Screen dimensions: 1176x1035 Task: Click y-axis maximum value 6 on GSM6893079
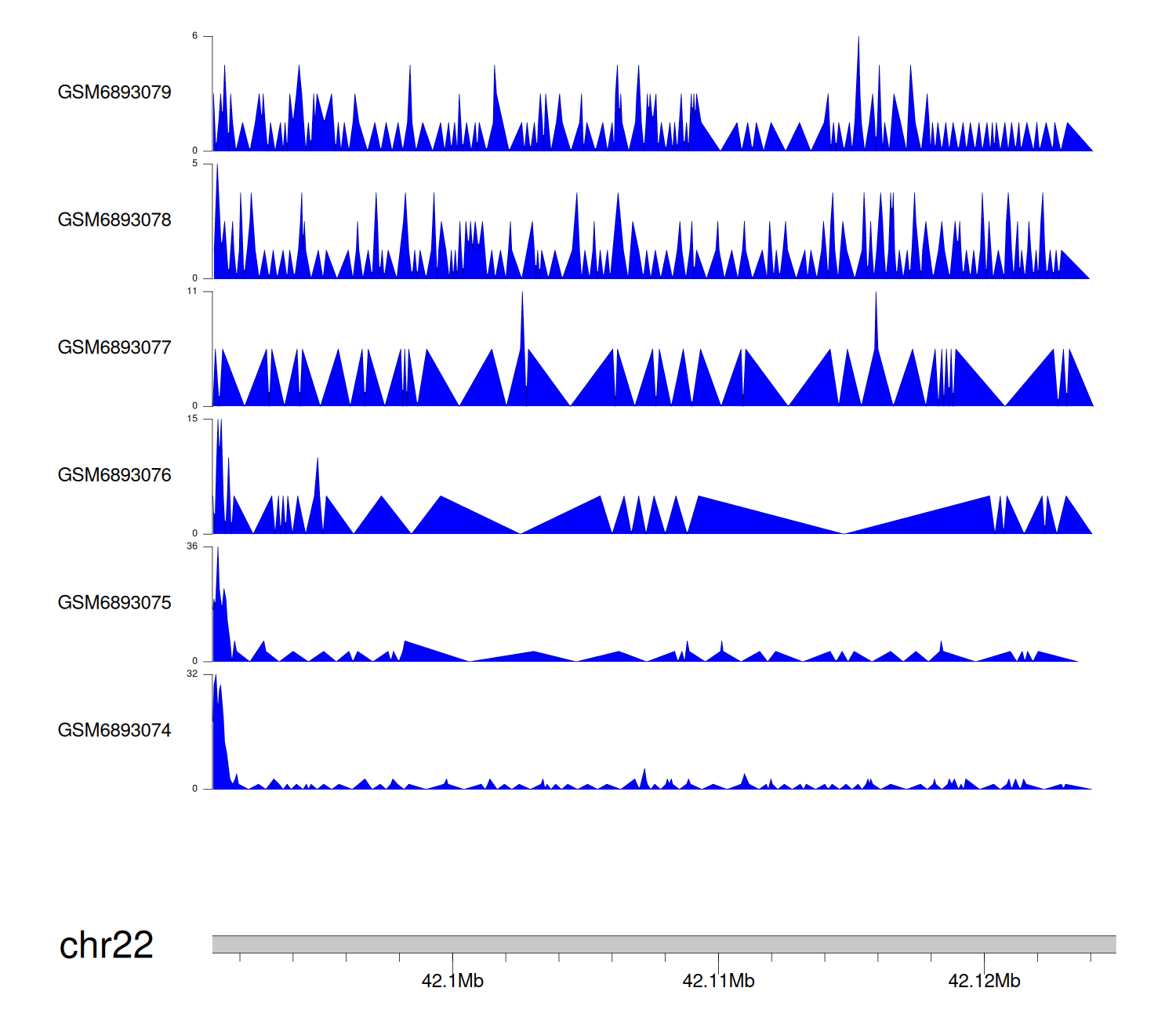coord(195,36)
